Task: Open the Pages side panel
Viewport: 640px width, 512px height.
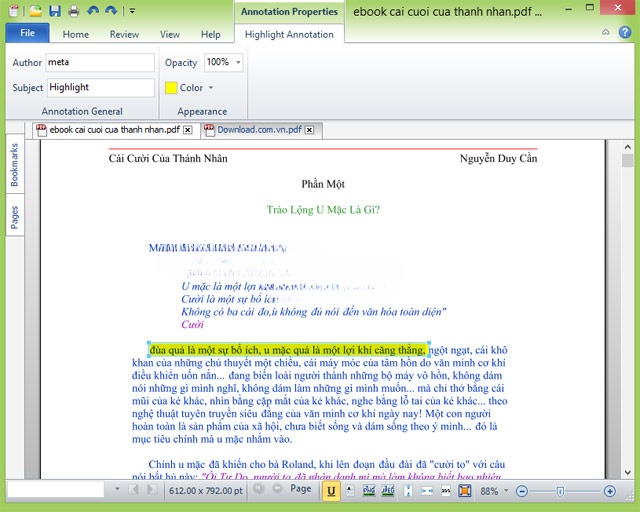Action: point(15,217)
